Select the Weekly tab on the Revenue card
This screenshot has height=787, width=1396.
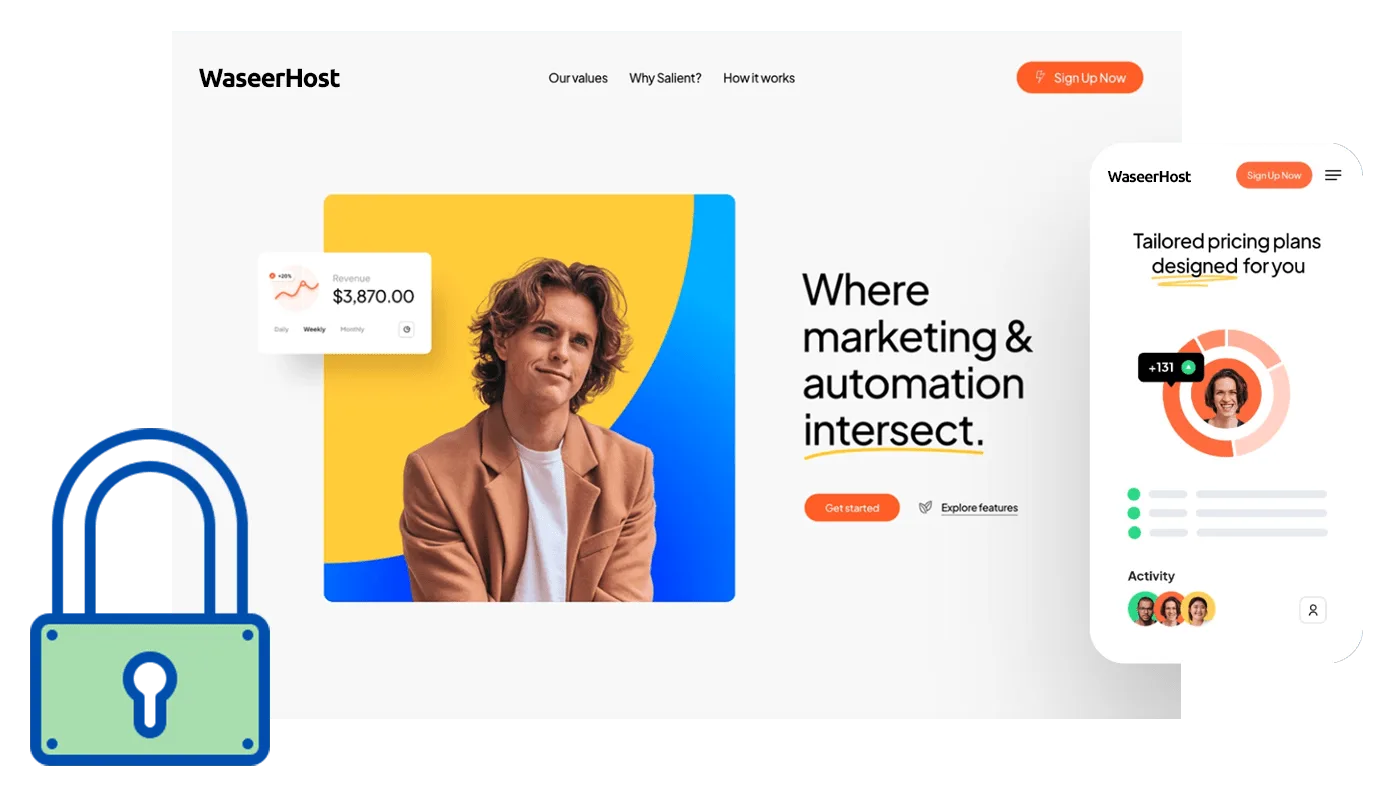(x=314, y=329)
